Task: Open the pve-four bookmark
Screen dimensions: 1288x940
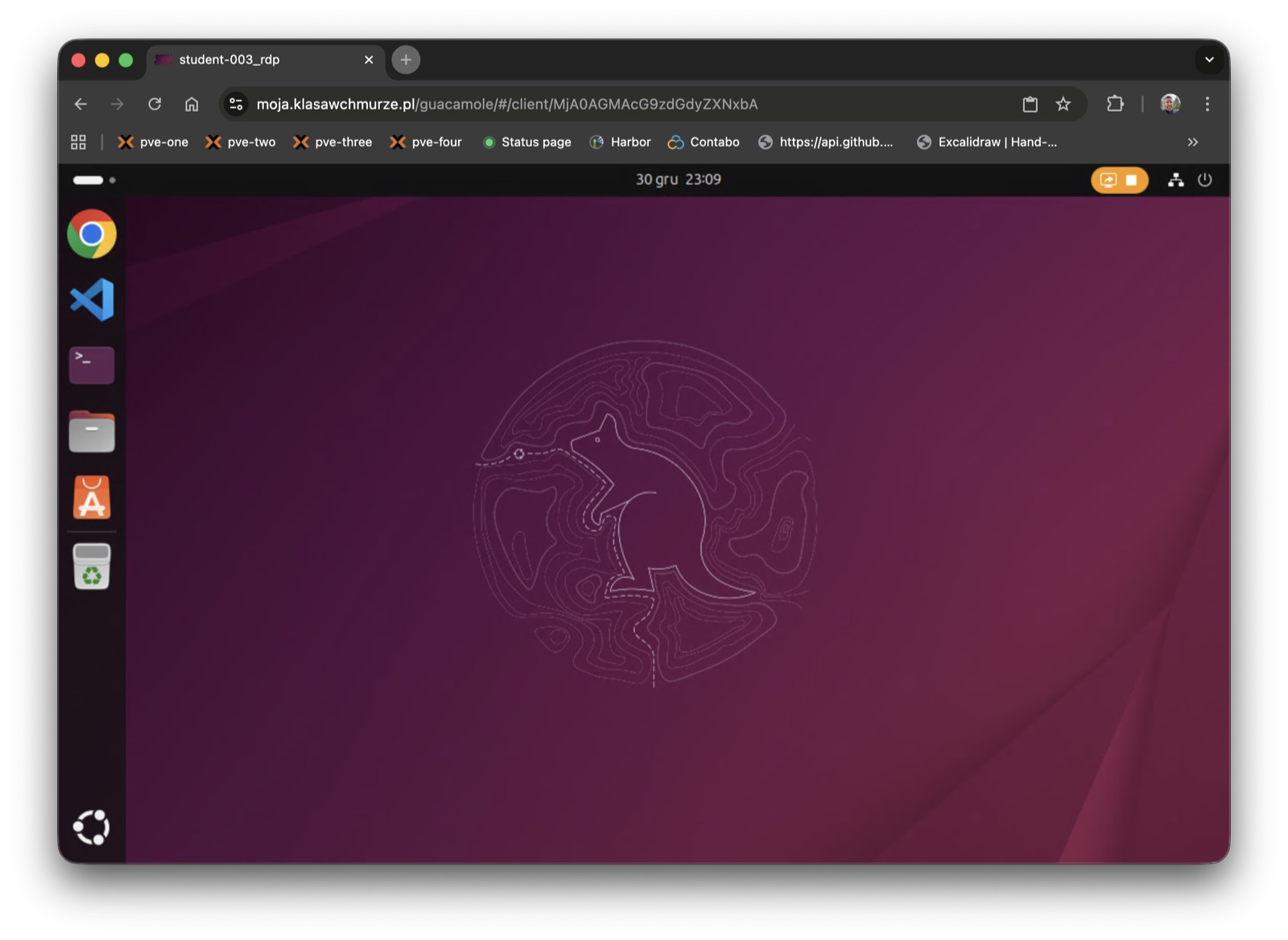Action: pos(426,142)
